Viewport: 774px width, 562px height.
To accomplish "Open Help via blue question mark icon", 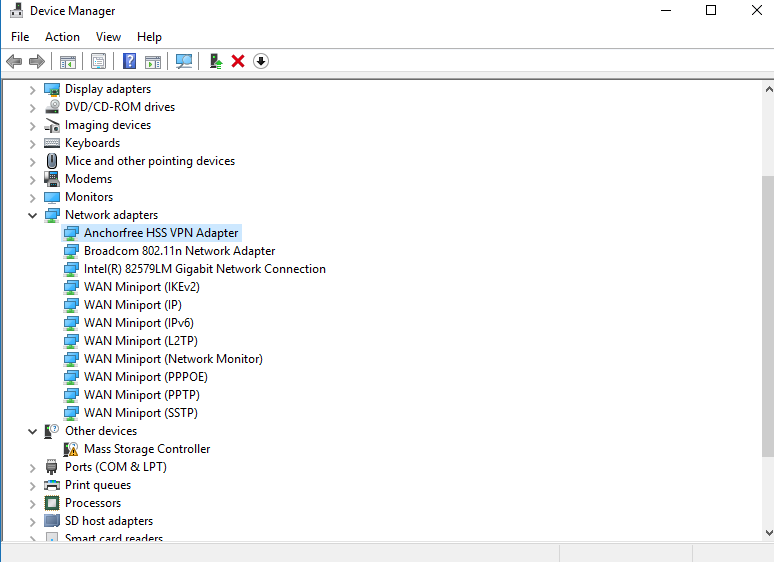I will (129, 62).
